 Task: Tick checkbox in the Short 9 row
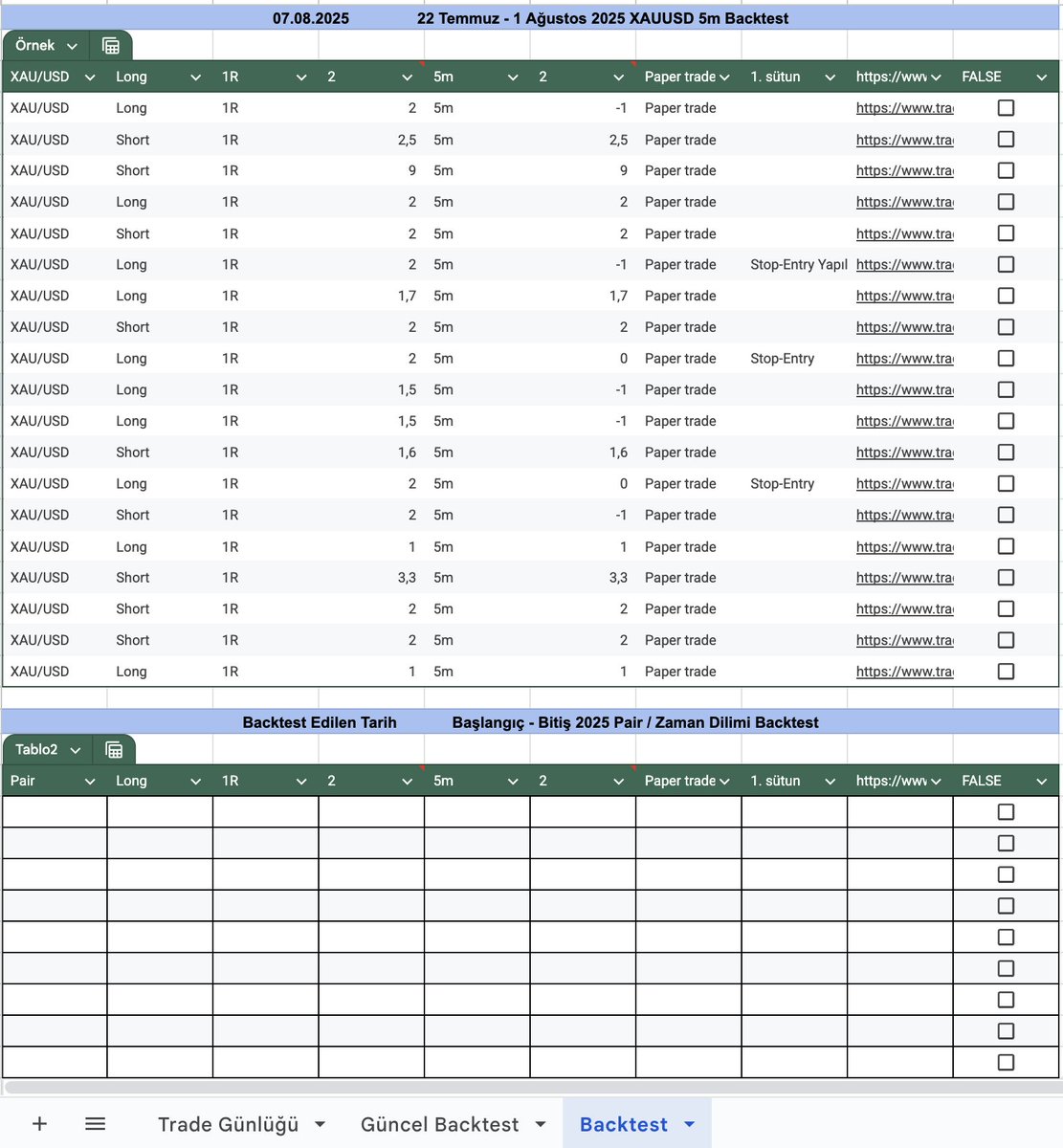pyautogui.click(x=1006, y=170)
